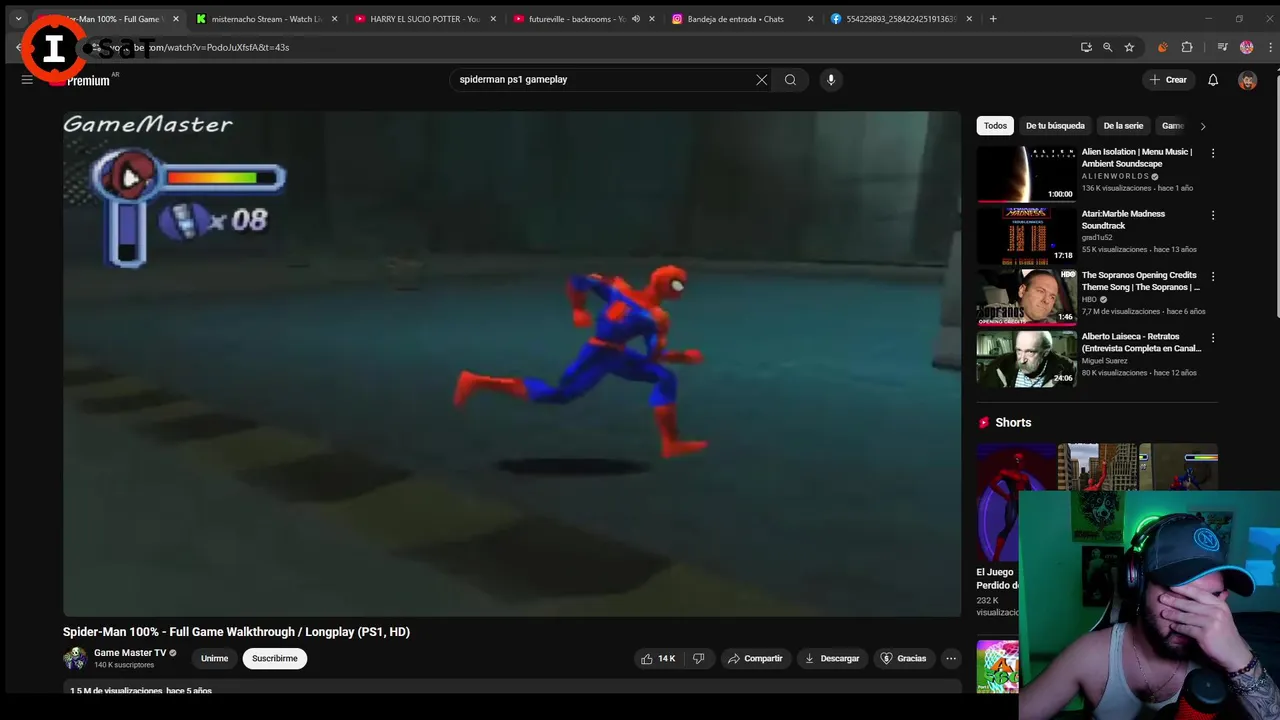Open options for Atari Marble Madness video
This screenshot has height=720, width=1280.
[x=1213, y=215]
